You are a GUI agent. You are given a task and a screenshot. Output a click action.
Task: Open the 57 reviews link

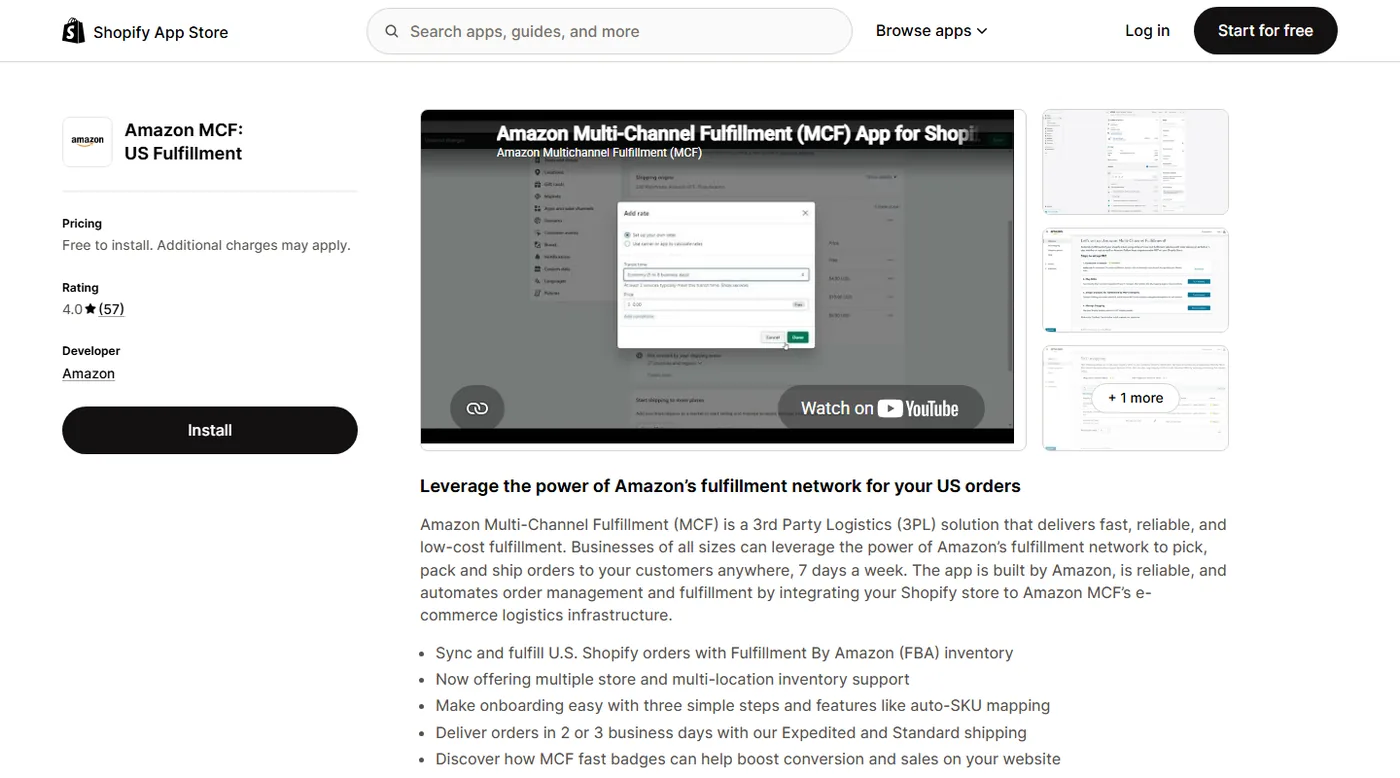(x=111, y=309)
